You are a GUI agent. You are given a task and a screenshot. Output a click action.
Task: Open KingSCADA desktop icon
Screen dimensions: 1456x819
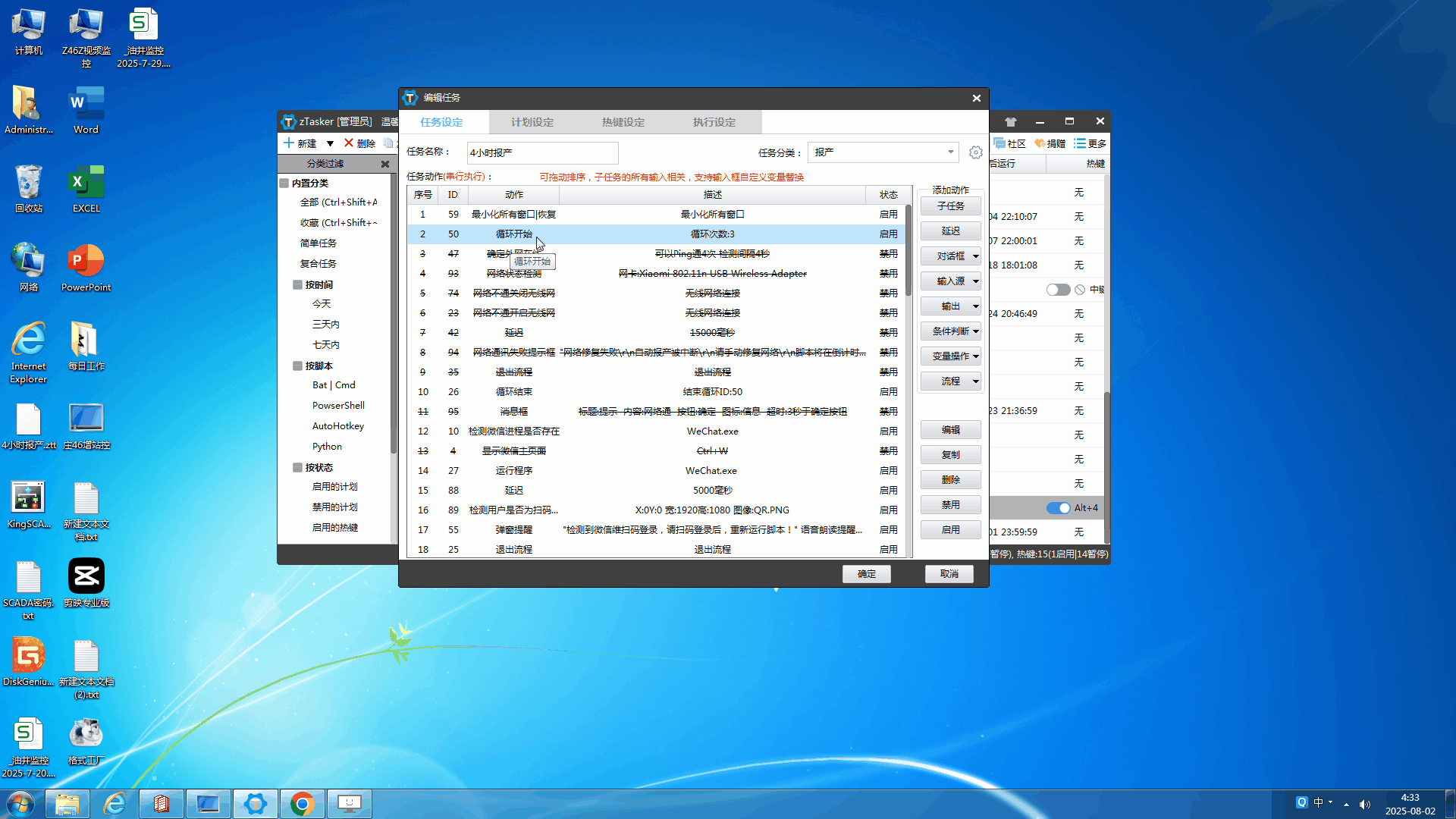(x=29, y=504)
